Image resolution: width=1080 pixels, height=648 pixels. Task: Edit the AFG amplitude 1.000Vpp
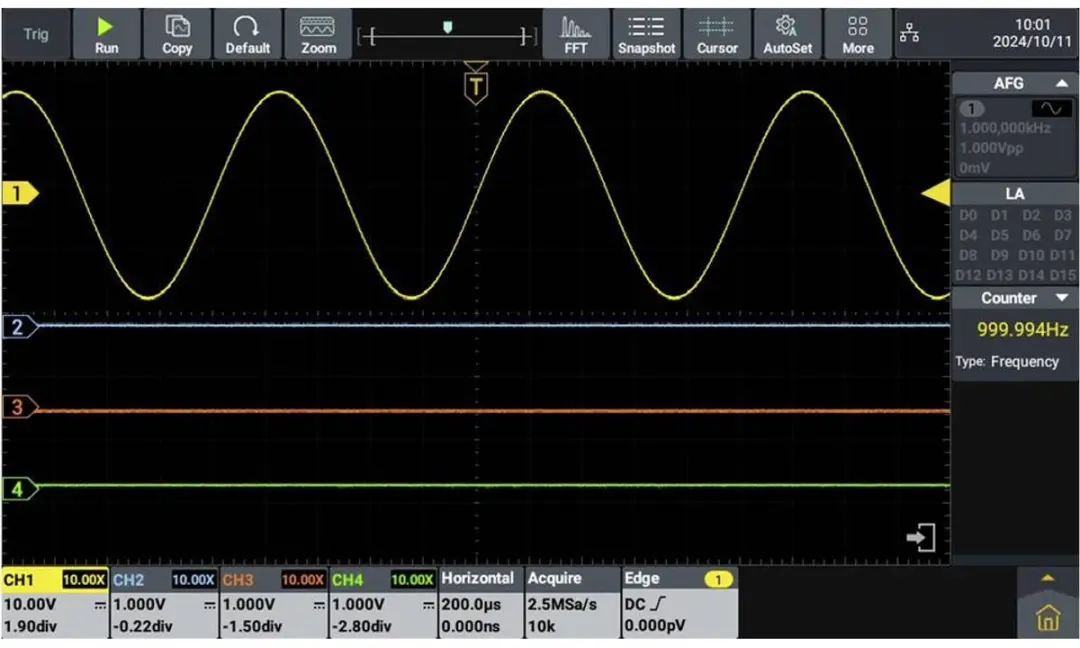tap(991, 148)
